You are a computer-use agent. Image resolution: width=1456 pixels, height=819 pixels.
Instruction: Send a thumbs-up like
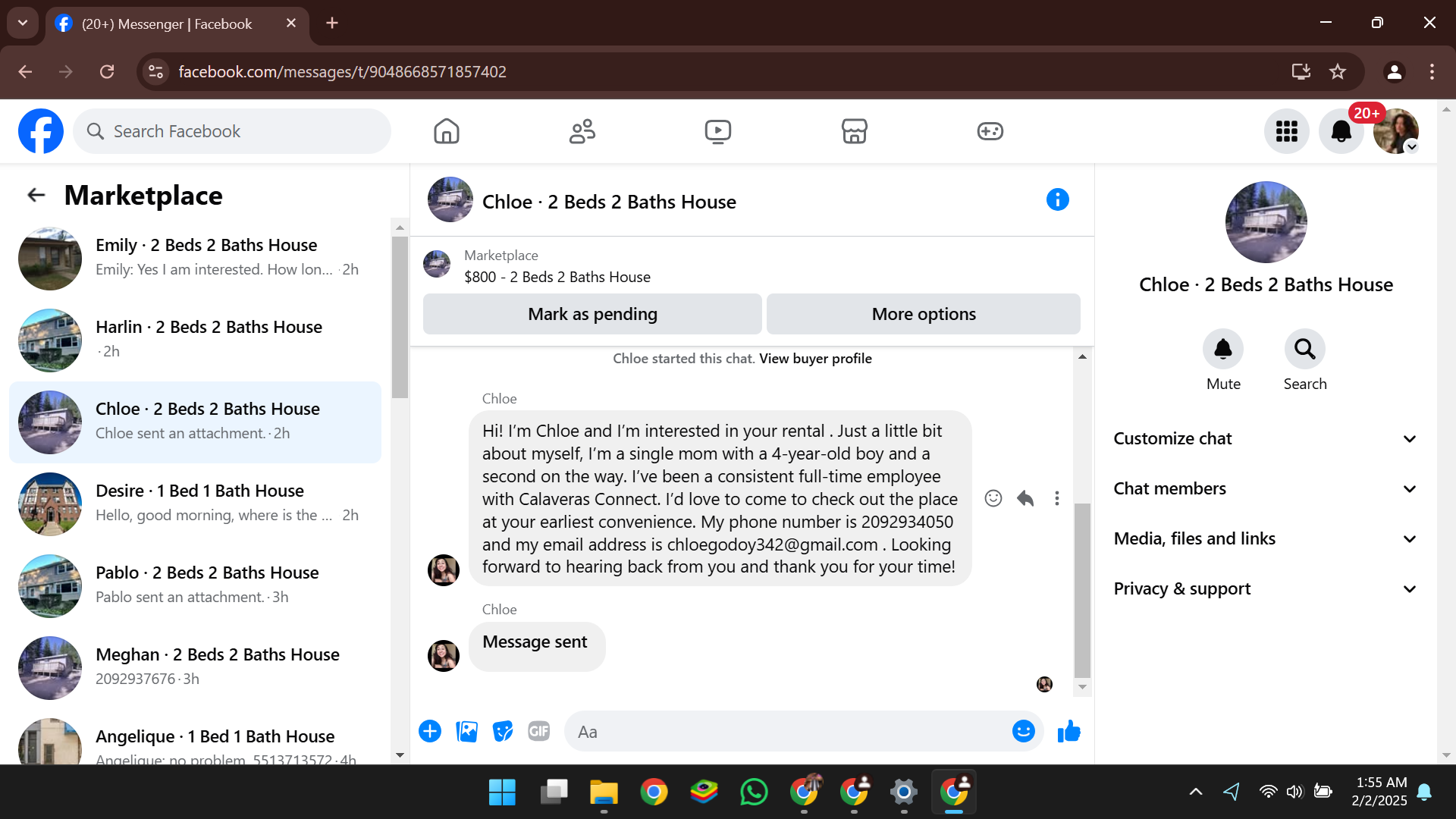point(1068,731)
